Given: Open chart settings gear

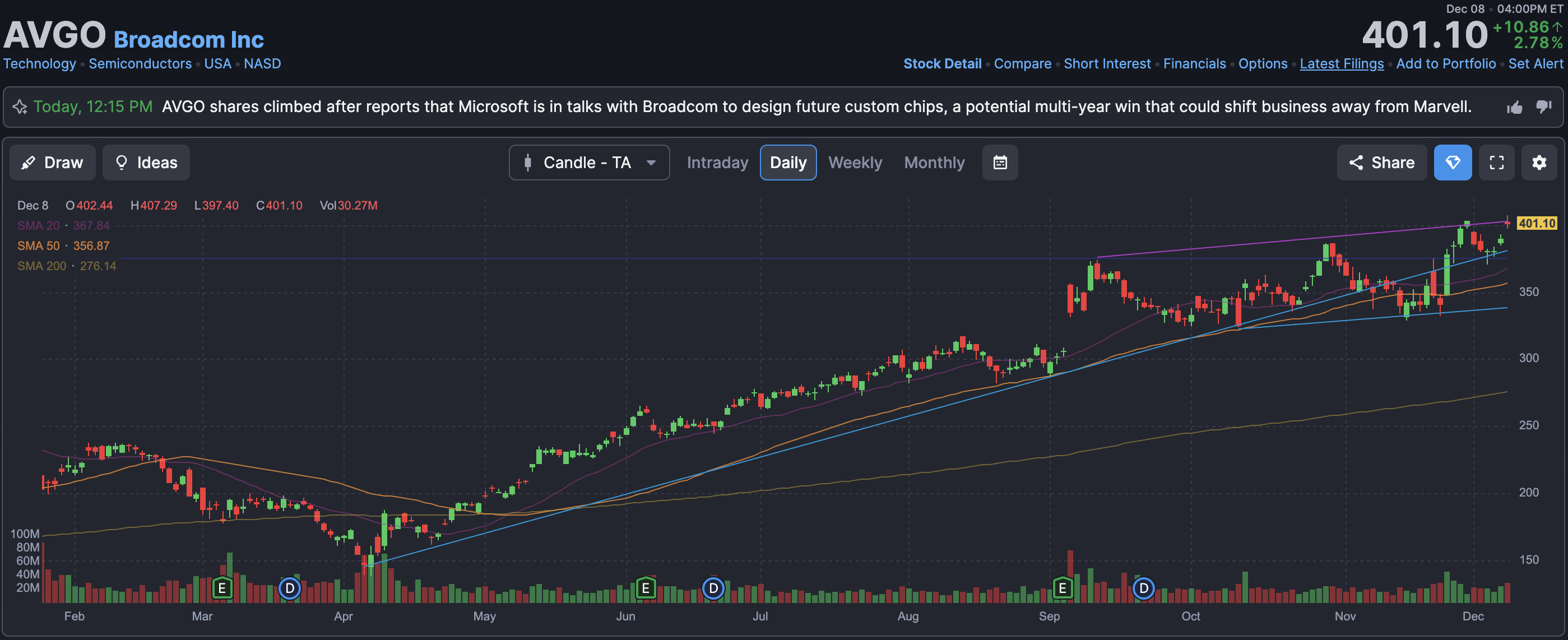Looking at the screenshot, I should [1539, 163].
